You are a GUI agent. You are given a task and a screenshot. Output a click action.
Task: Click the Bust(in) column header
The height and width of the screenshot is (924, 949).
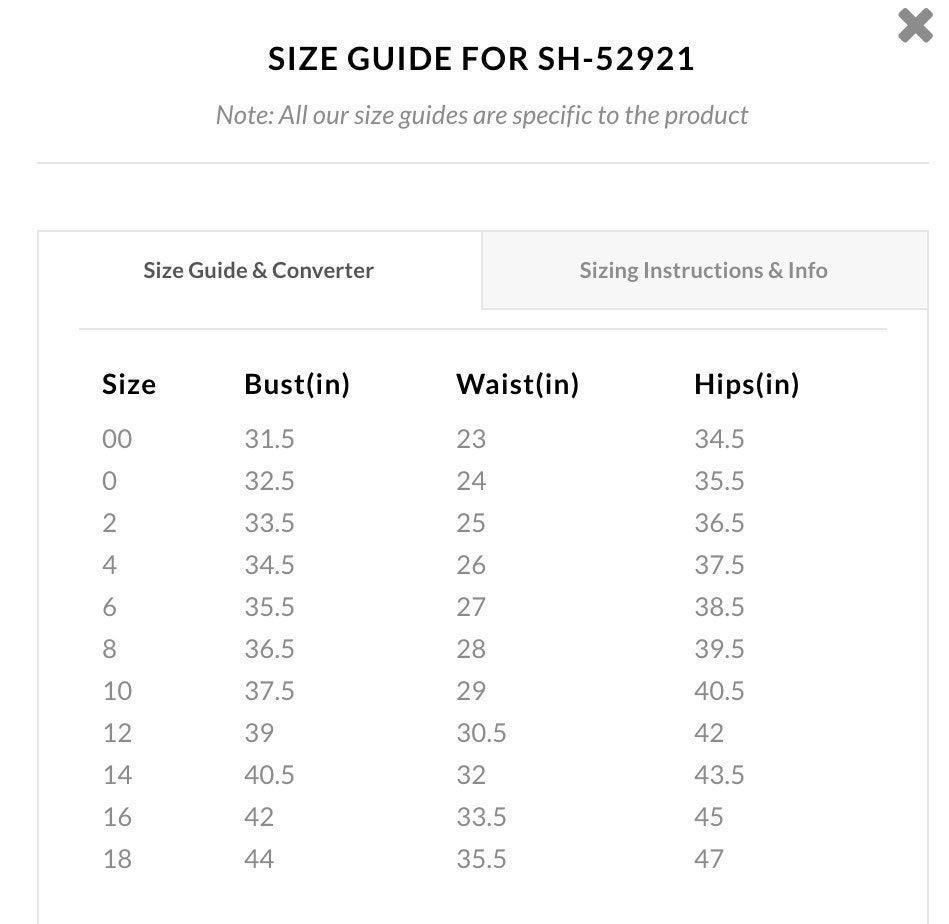click(297, 384)
